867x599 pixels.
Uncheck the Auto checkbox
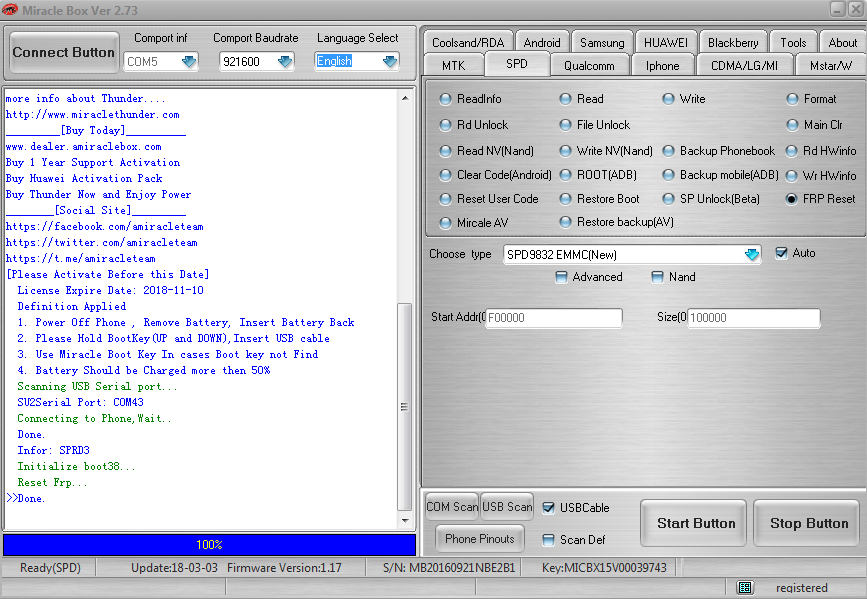click(x=781, y=253)
